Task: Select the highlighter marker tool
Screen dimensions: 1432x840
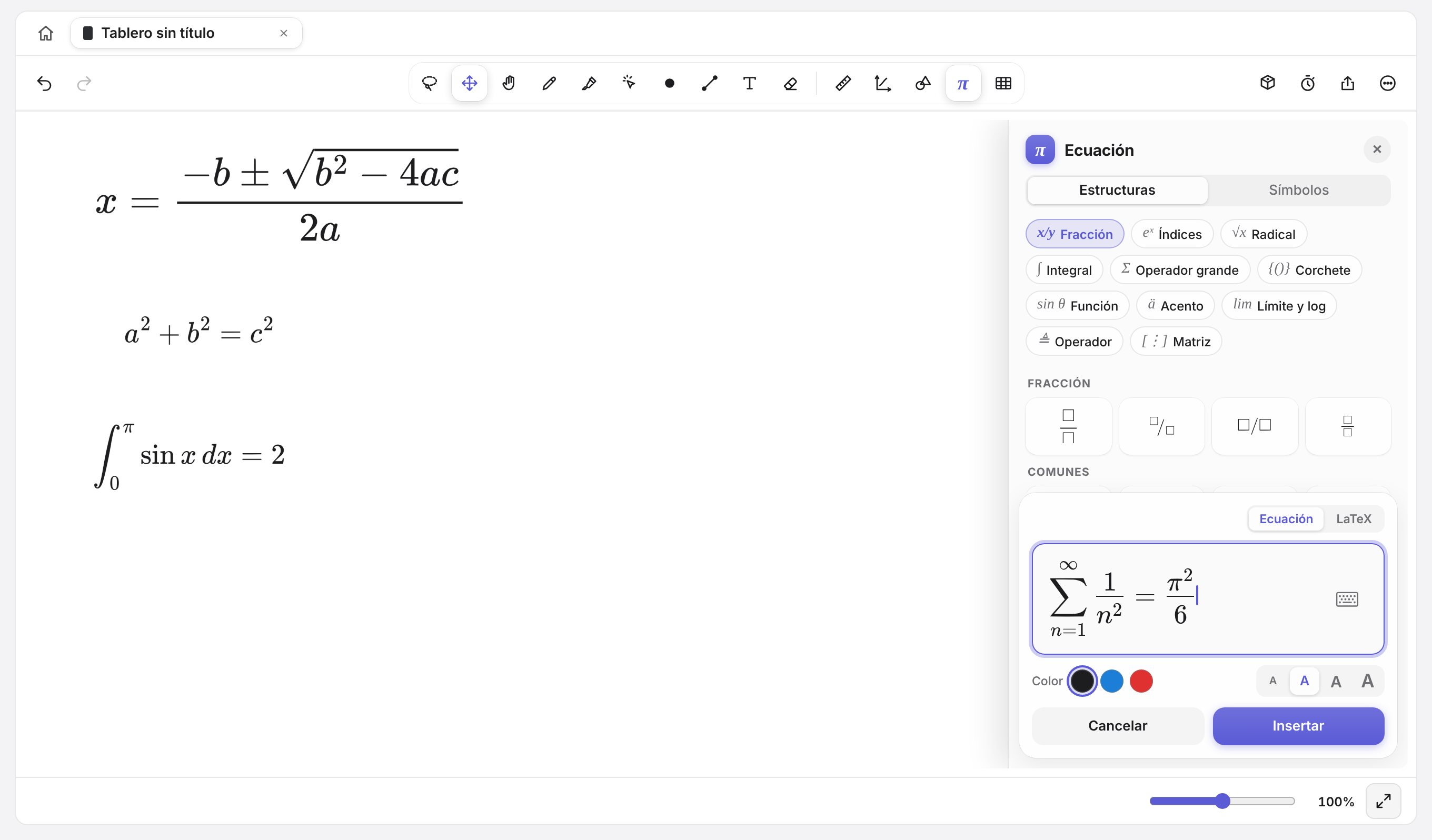Action: pyautogui.click(x=589, y=84)
